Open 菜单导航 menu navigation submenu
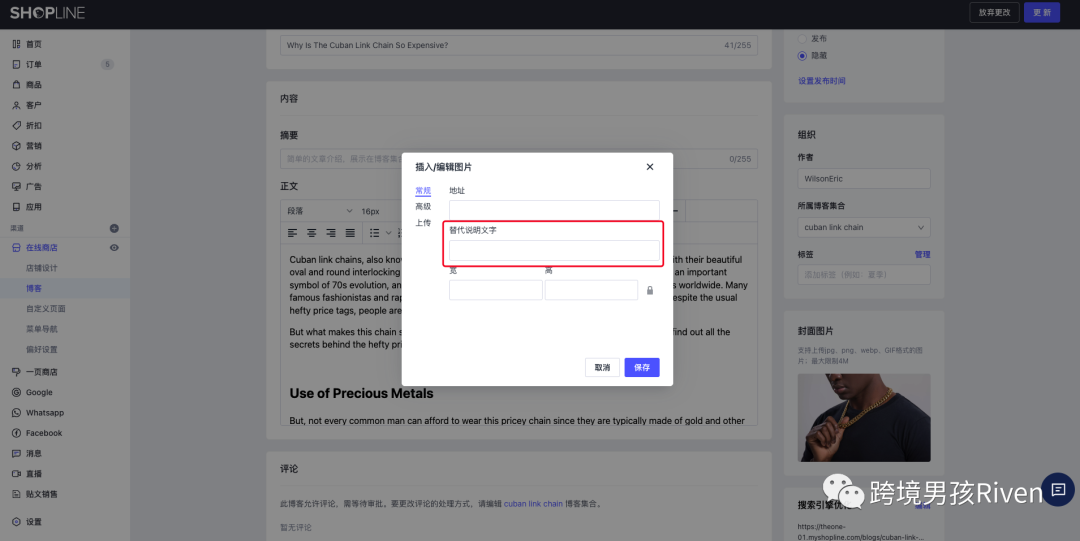Image resolution: width=1080 pixels, height=541 pixels. (x=42, y=329)
